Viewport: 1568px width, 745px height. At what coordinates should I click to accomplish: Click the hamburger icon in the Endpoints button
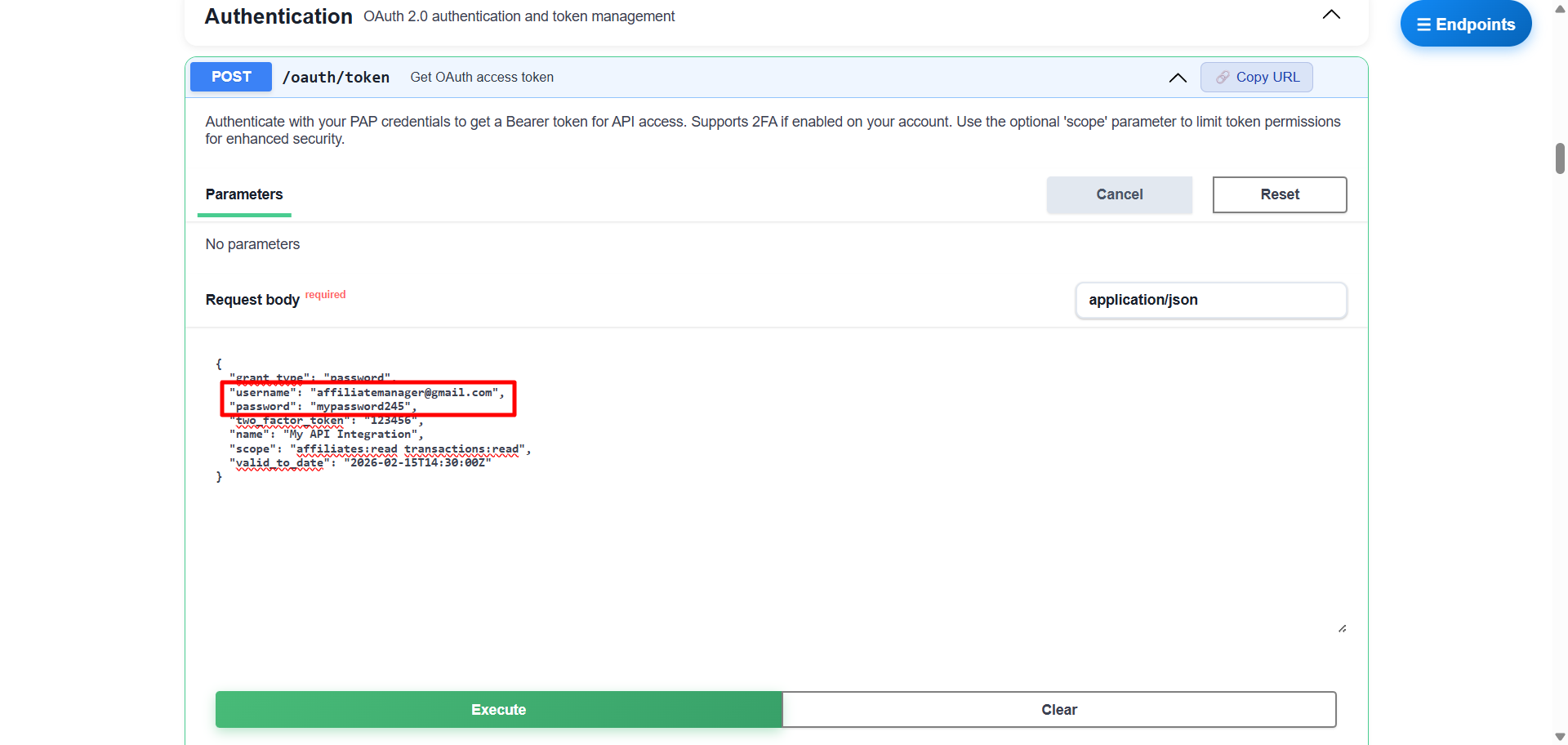pos(1423,25)
